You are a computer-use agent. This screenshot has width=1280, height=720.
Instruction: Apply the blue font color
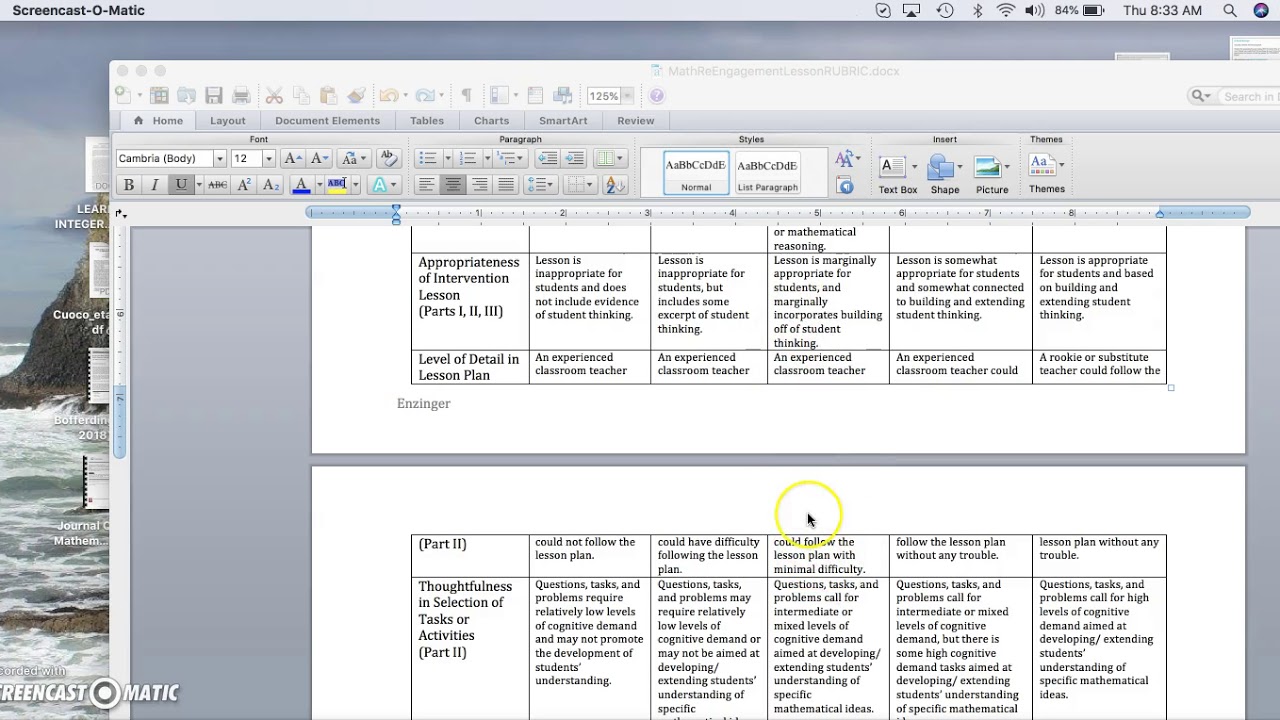301,185
